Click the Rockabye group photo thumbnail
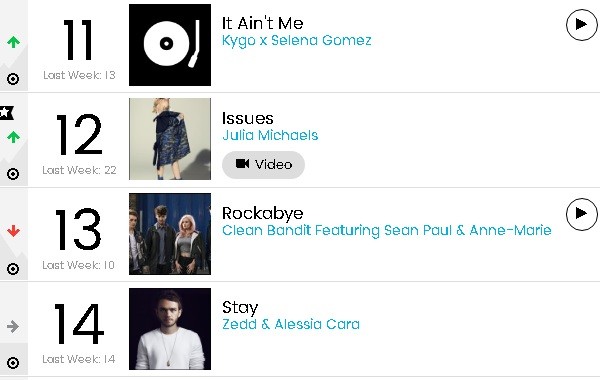610x380 pixels. [170, 234]
